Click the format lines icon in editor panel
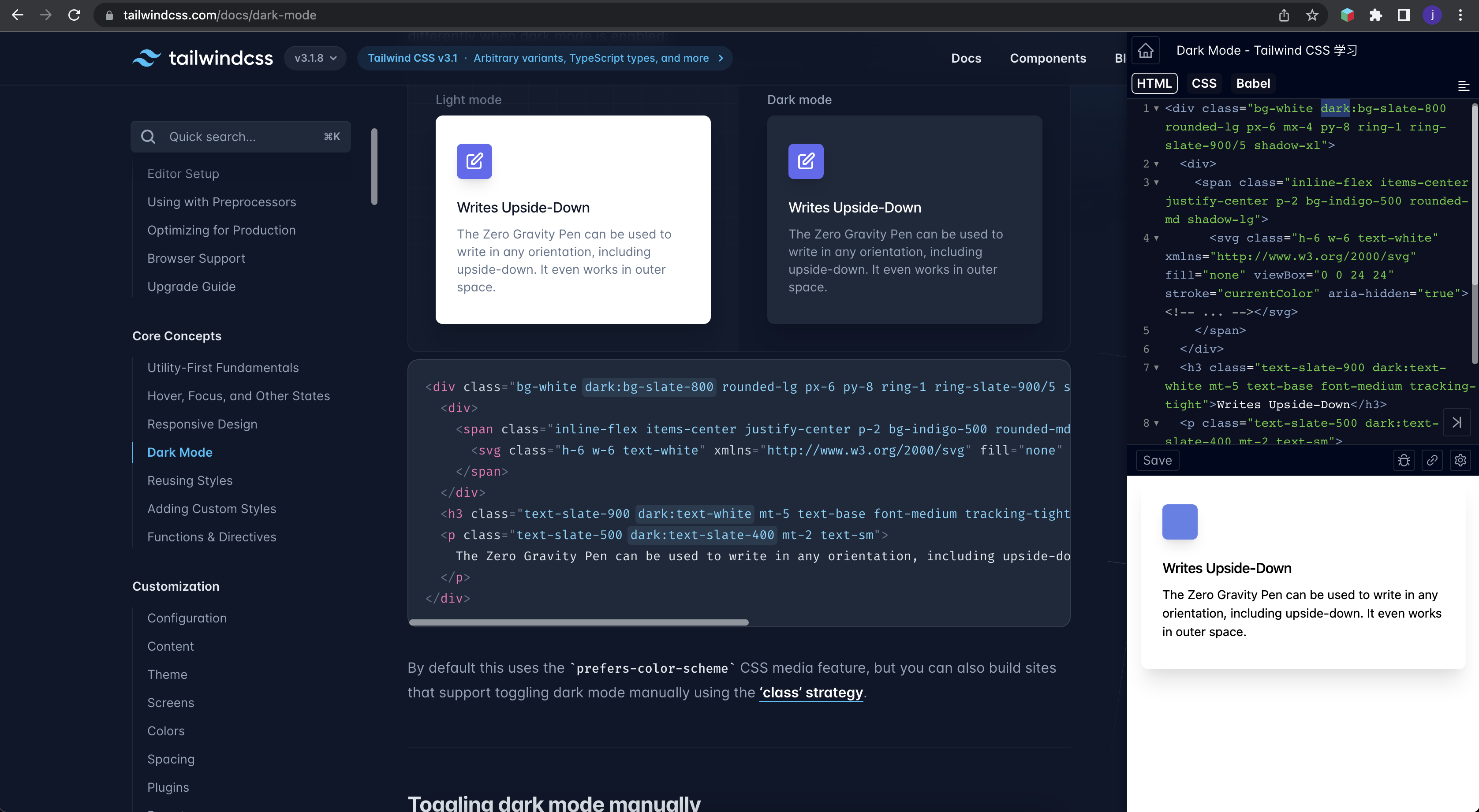Image resolution: width=1479 pixels, height=812 pixels. coord(1464,86)
